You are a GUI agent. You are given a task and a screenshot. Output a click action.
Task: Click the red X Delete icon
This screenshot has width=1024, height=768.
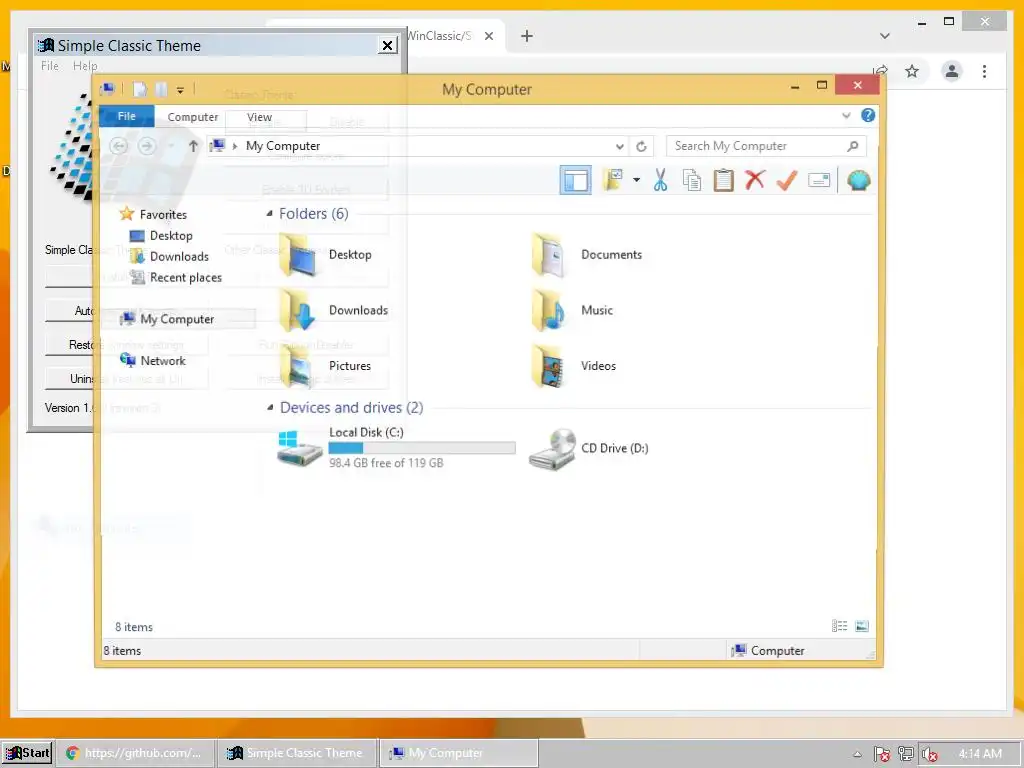pyautogui.click(x=755, y=180)
